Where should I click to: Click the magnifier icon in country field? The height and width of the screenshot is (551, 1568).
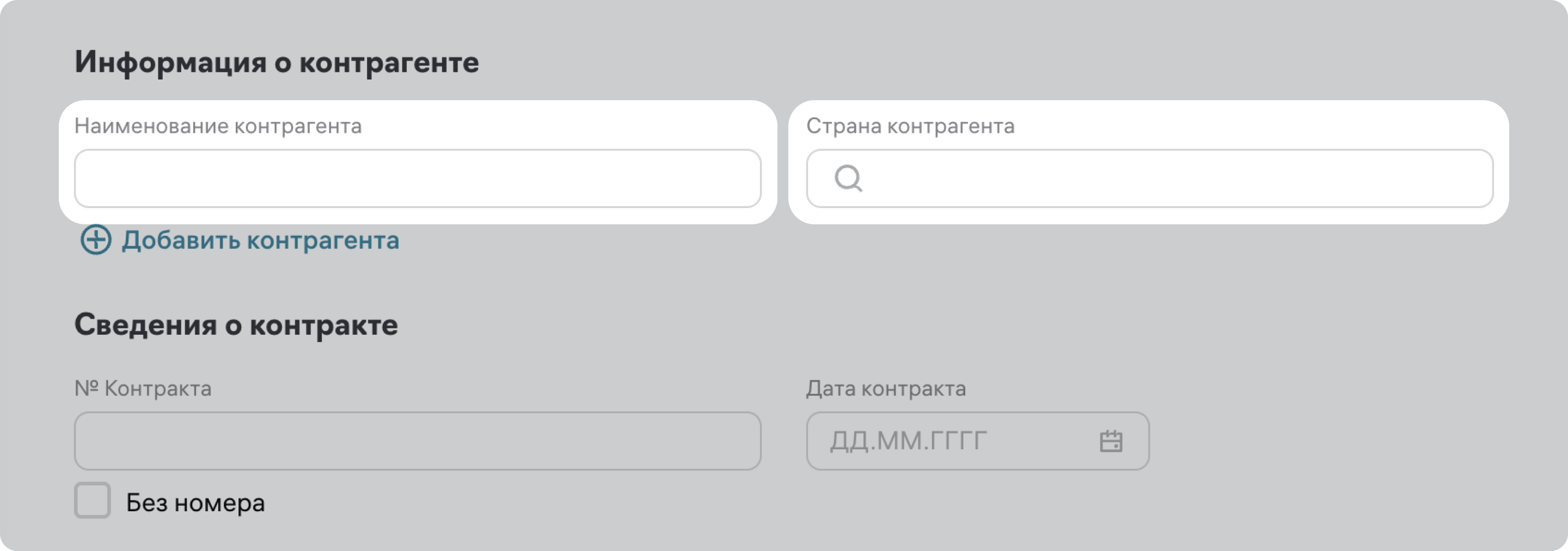pyautogui.click(x=848, y=179)
